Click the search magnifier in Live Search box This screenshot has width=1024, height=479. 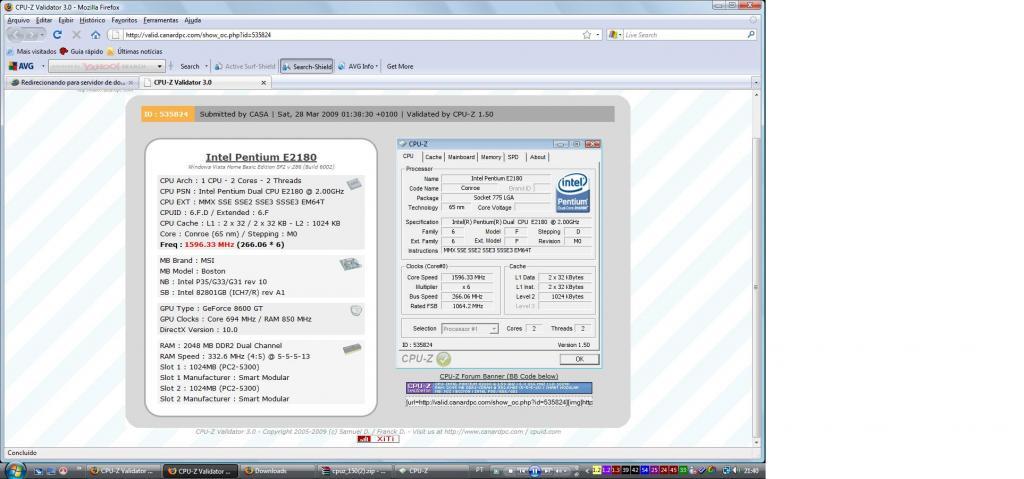click(751, 35)
